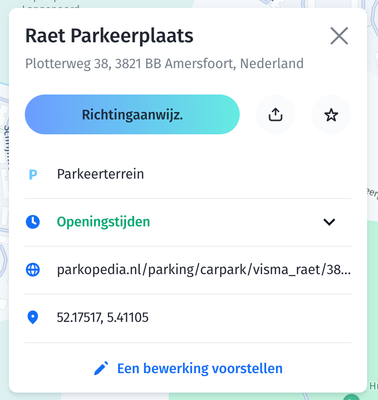Click the Richtingaanwijz. directions button

click(132, 114)
